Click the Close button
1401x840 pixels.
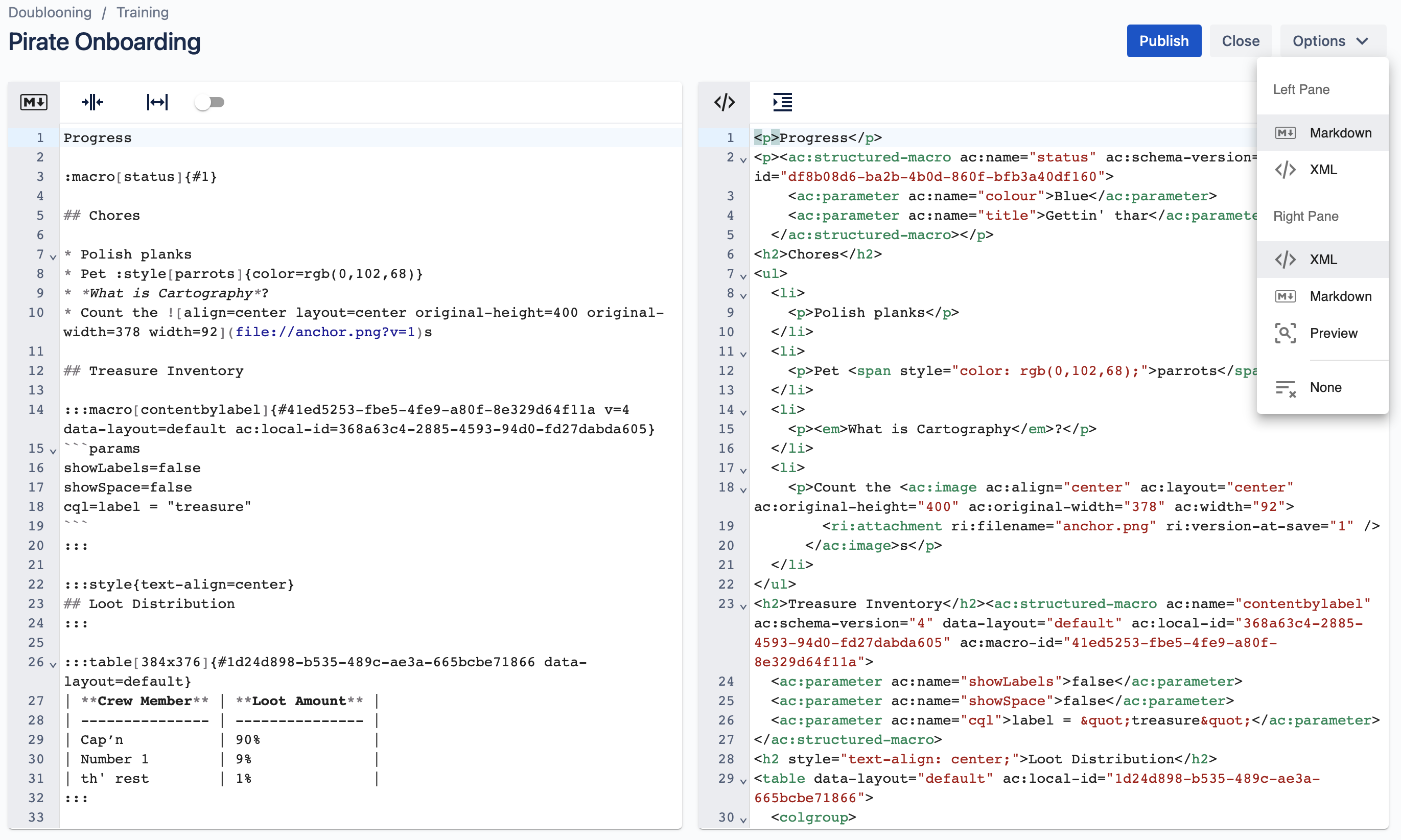(1240, 41)
